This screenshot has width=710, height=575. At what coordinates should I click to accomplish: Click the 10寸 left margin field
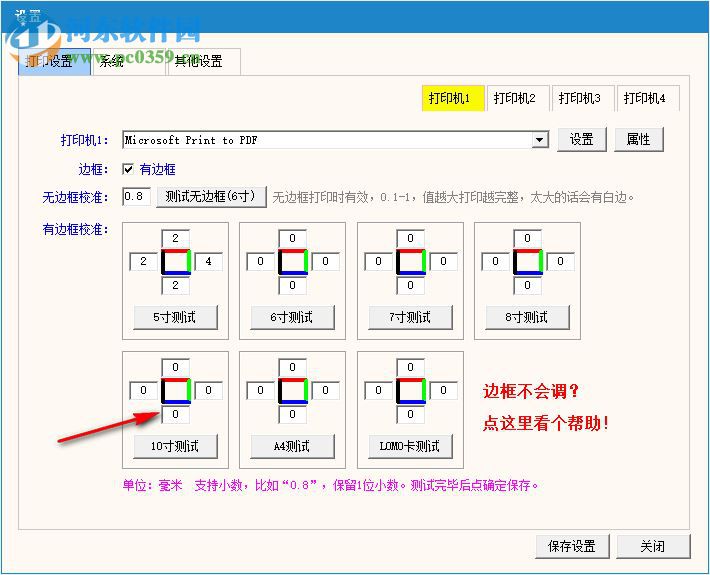point(143,390)
